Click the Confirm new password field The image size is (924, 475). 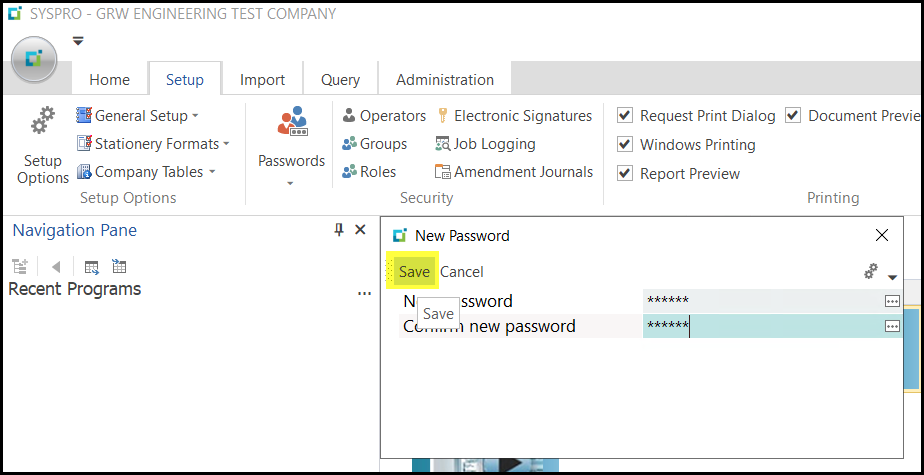pos(762,326)
